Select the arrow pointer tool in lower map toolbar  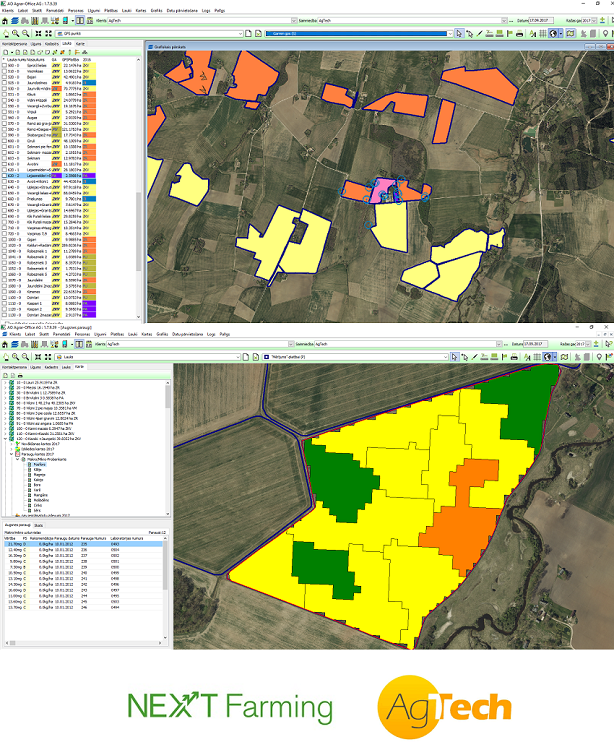[x=454, y=357]
